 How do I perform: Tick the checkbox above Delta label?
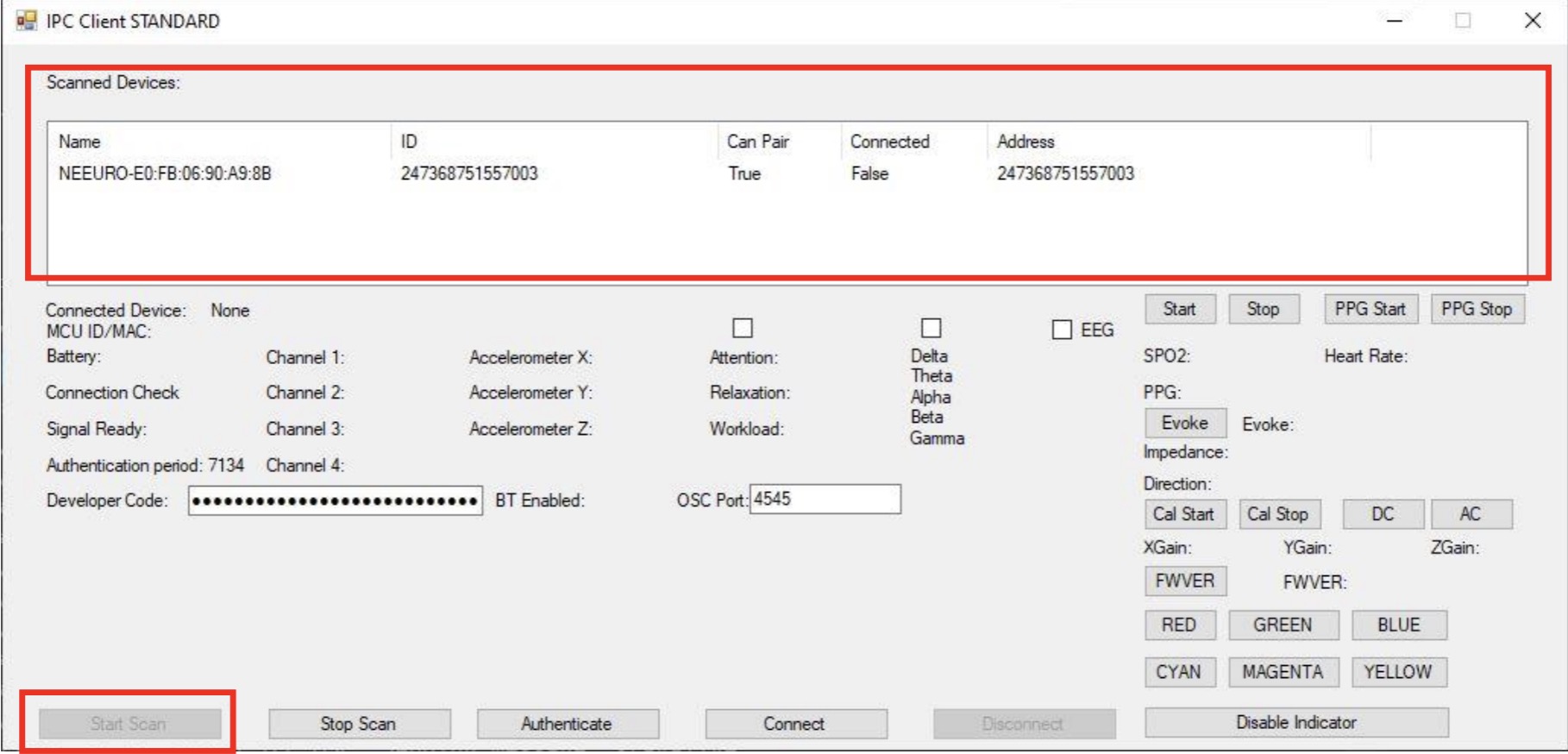[x=931, y=328]
